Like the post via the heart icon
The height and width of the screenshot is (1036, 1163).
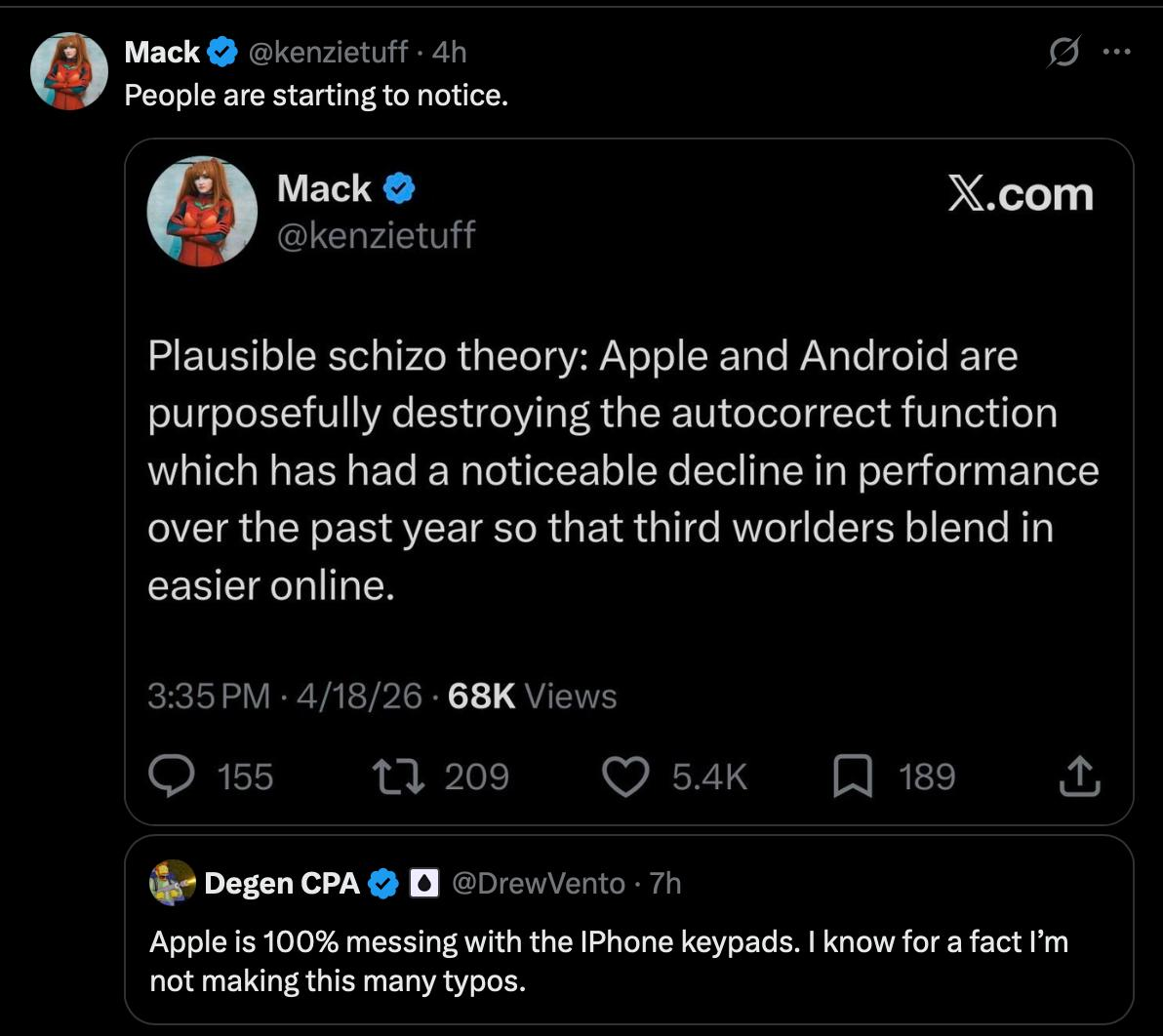(625, 777)
